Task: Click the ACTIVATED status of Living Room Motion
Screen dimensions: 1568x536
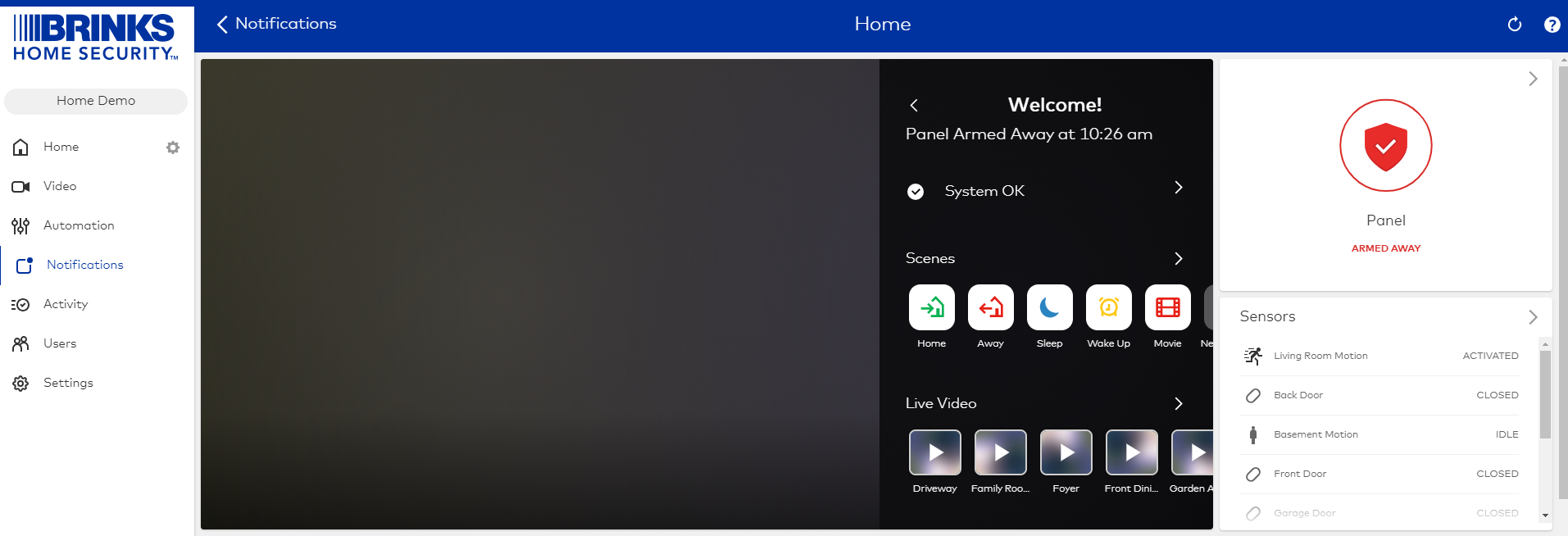Action: click(x=1490, y=357)
